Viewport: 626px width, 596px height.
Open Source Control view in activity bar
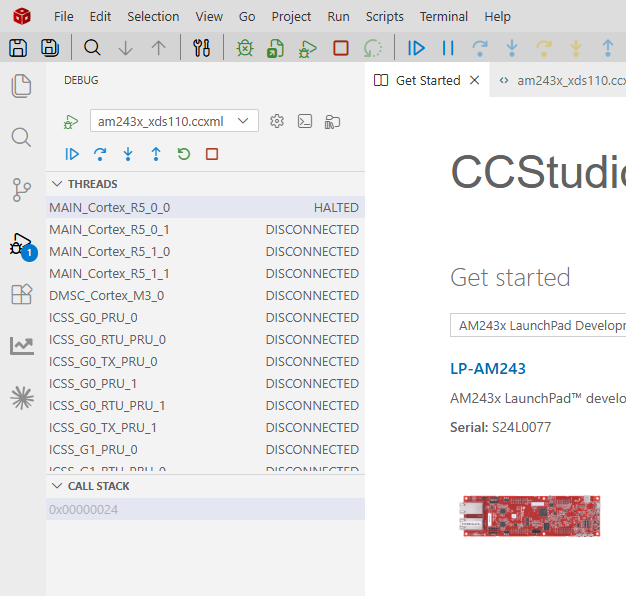click(22, 190)
